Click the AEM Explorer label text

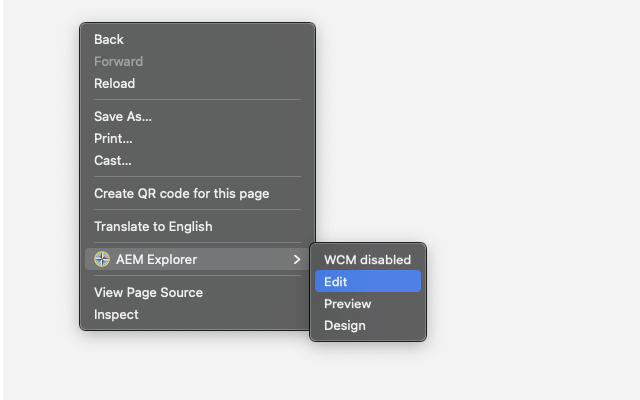click(156, 260)
